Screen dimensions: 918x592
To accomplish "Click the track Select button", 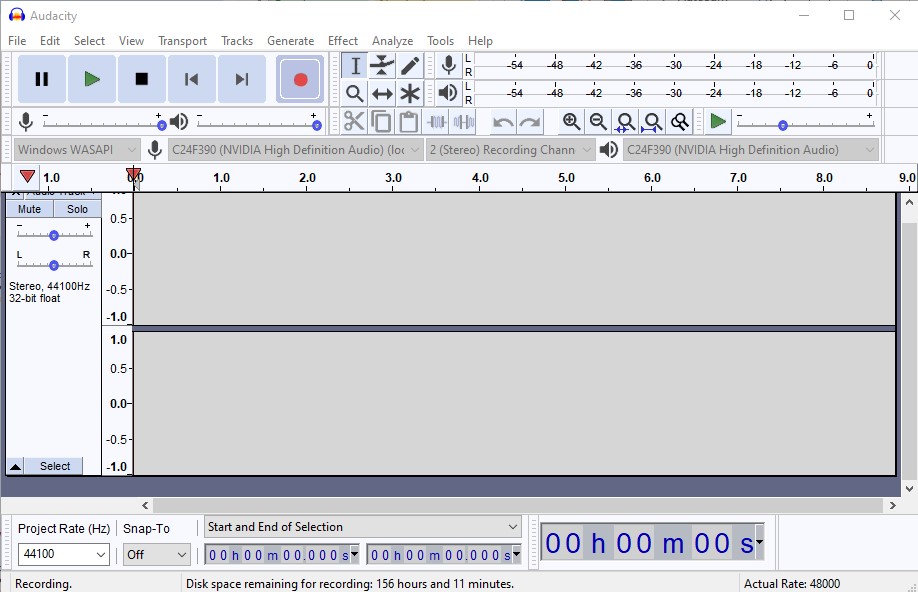I will [x=54, y=466].
